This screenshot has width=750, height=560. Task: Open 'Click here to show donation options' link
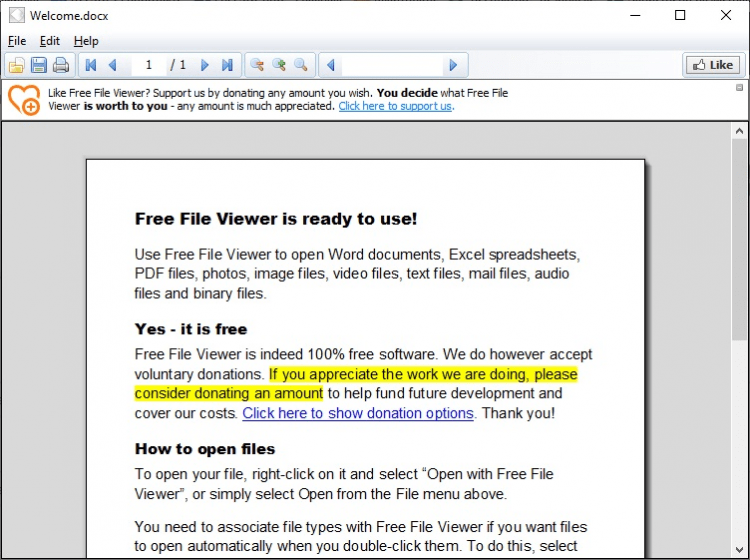click(x=358, y=413)
